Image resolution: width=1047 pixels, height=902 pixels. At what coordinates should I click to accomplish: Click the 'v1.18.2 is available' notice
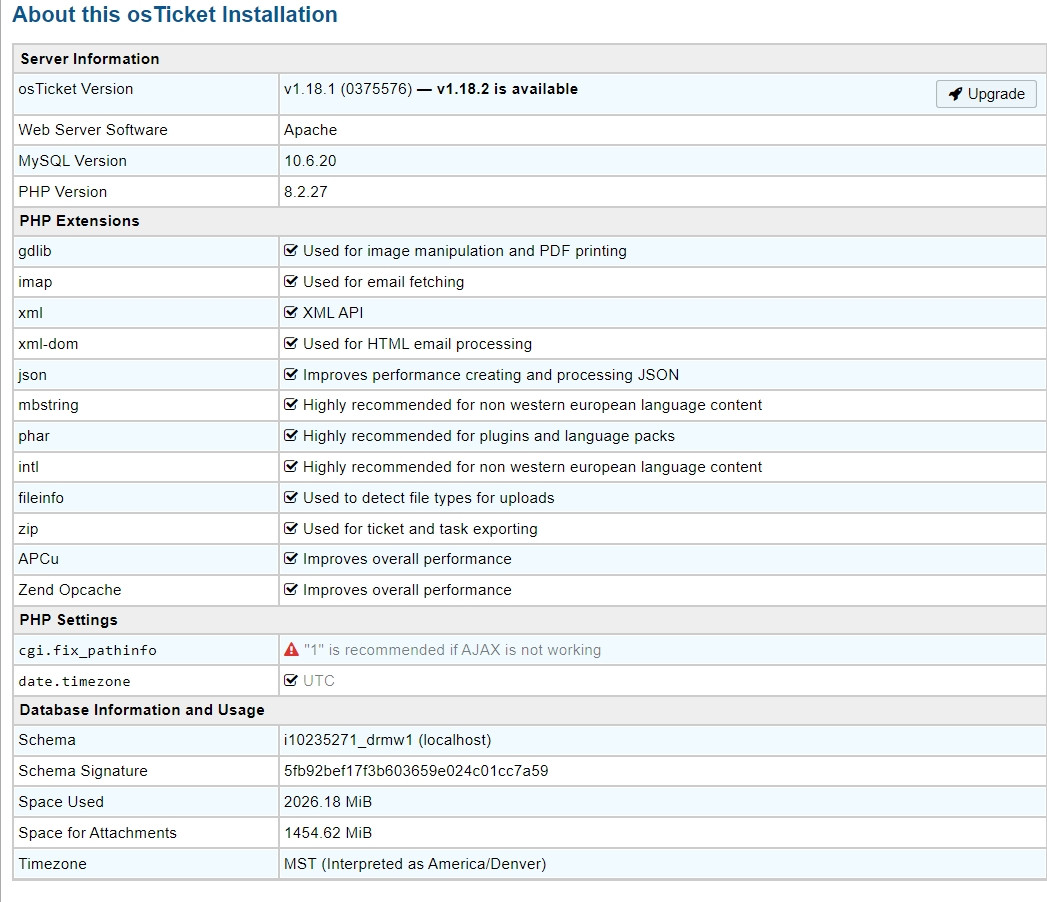pyautogui.click(x=507, y=89)
